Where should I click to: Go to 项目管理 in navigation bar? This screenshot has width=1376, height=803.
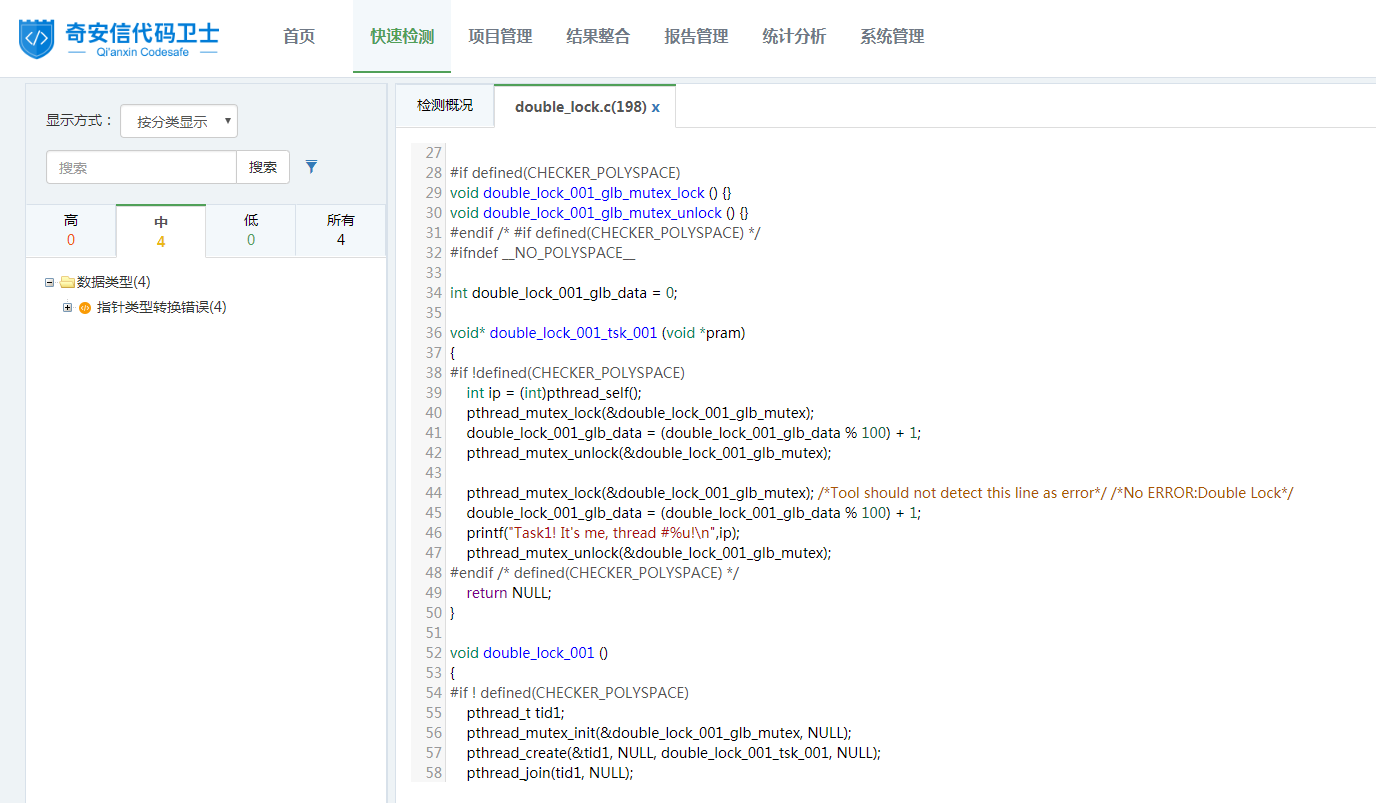tap(500, 37)
